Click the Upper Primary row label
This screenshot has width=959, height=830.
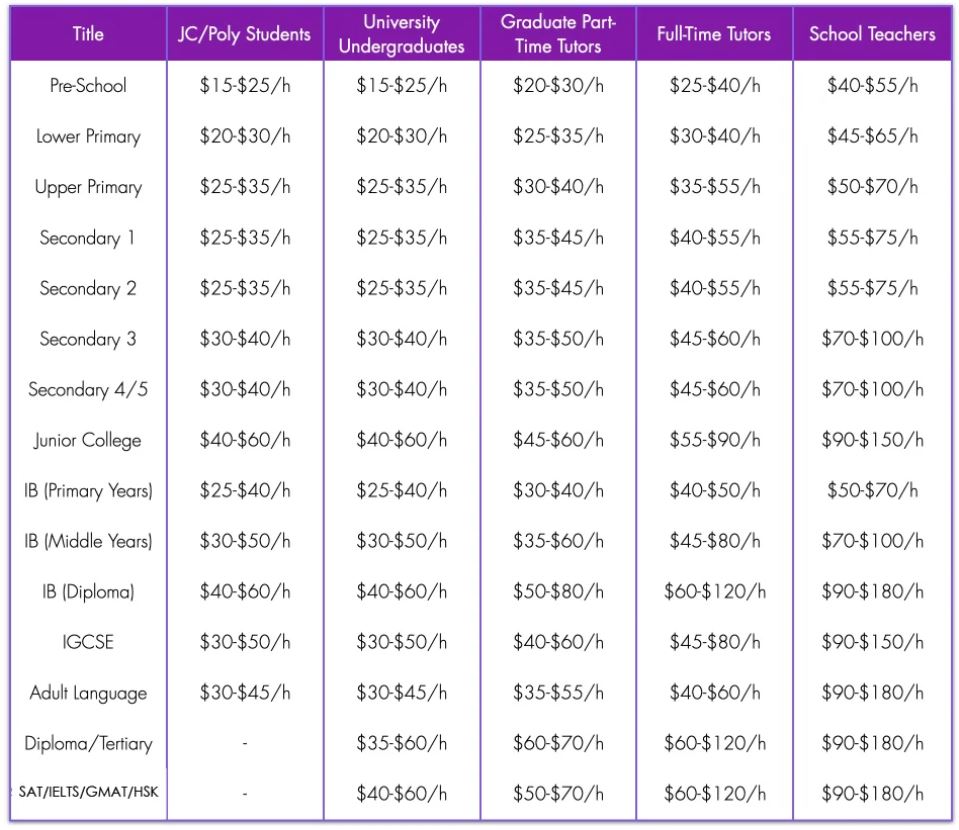[88, 187]
